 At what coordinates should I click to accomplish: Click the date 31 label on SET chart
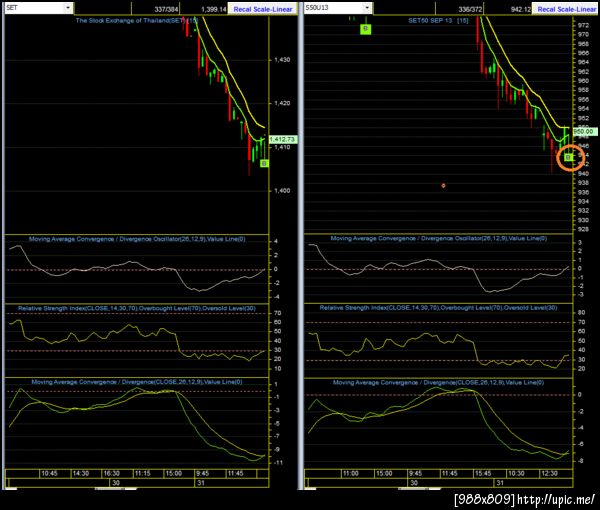[201, 483]
